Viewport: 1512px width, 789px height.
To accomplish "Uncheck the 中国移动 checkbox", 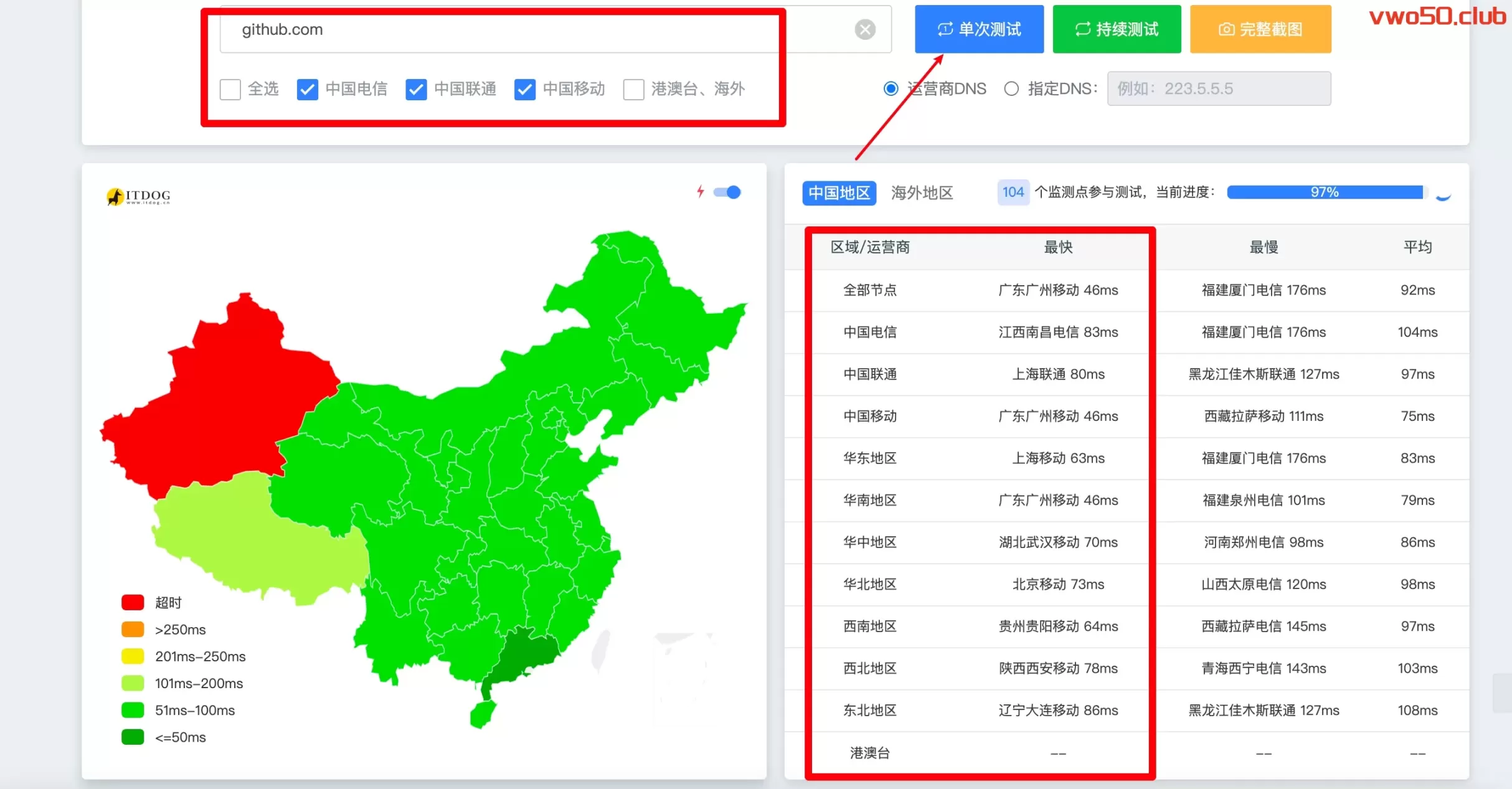I will (525, 89).
